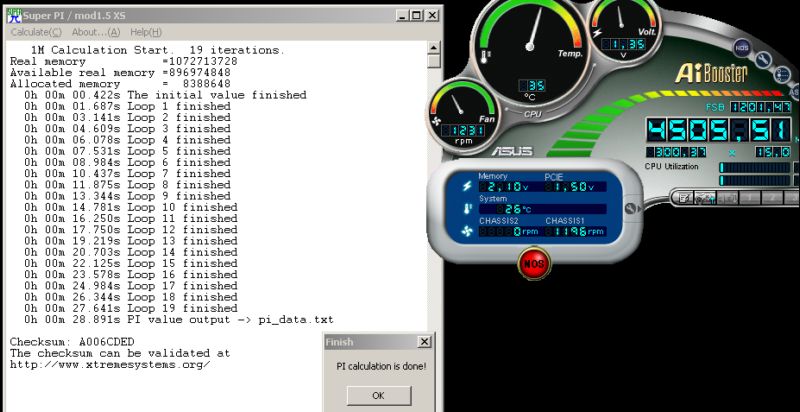Open the Calculate menu in Super PI
The width and height of the screenshot is (800, 412).
click(x=36, y=32)
